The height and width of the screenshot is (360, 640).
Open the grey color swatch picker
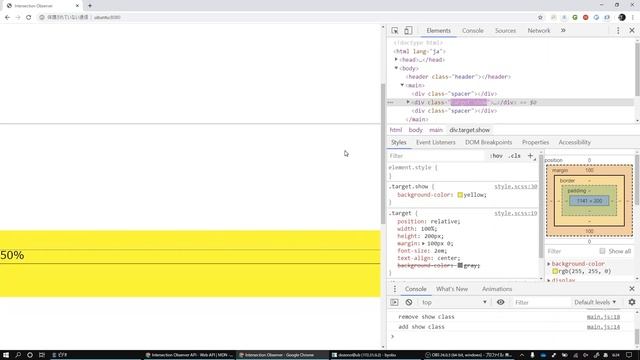point(460,265)
